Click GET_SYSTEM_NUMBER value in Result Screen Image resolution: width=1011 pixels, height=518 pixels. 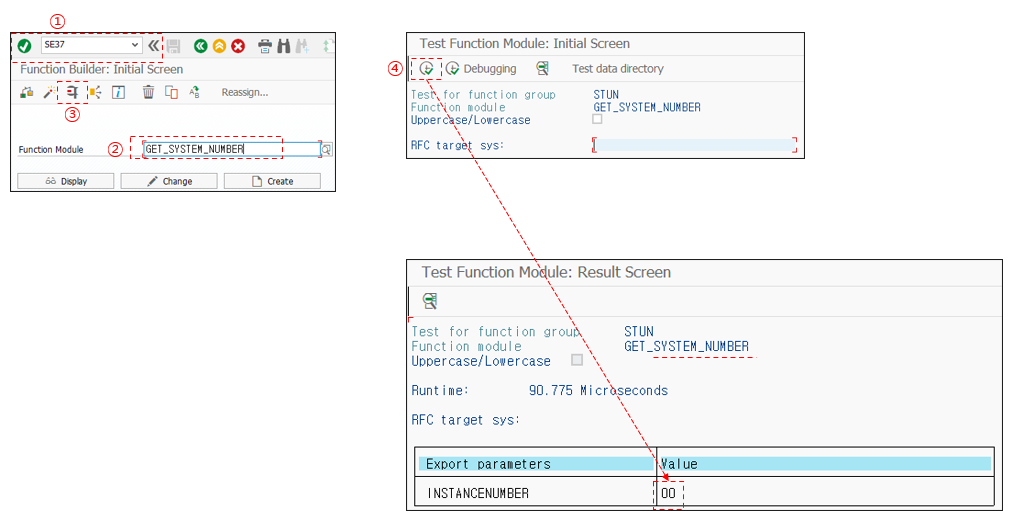(686, 346)
